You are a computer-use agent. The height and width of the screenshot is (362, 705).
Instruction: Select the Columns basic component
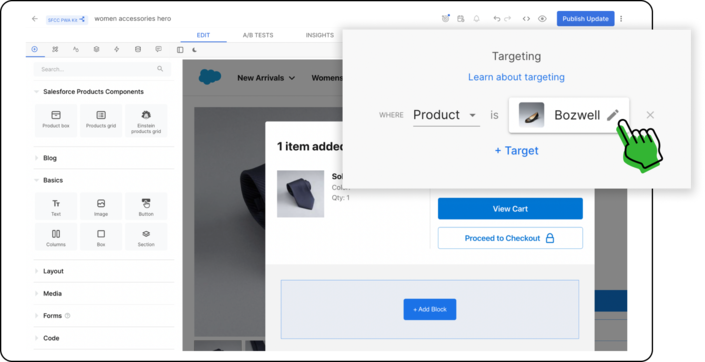pos(56,237)
